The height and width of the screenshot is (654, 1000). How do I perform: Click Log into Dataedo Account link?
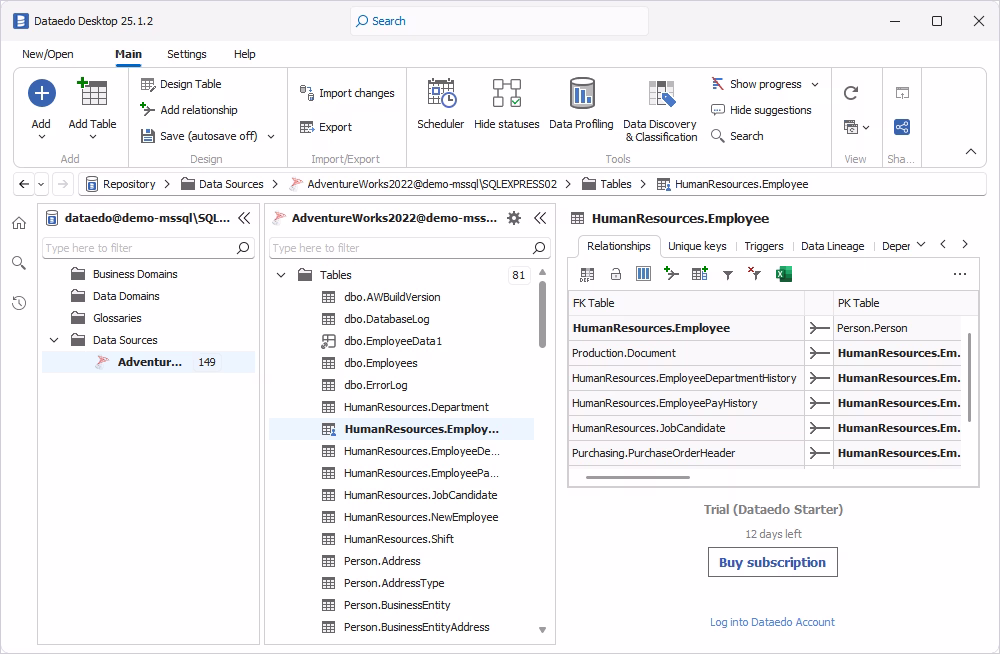pos(772,622)
